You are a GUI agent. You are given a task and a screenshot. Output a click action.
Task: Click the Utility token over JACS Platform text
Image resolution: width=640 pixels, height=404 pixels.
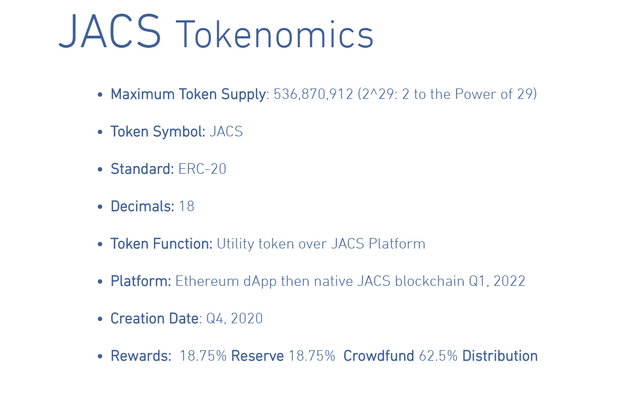321,244
